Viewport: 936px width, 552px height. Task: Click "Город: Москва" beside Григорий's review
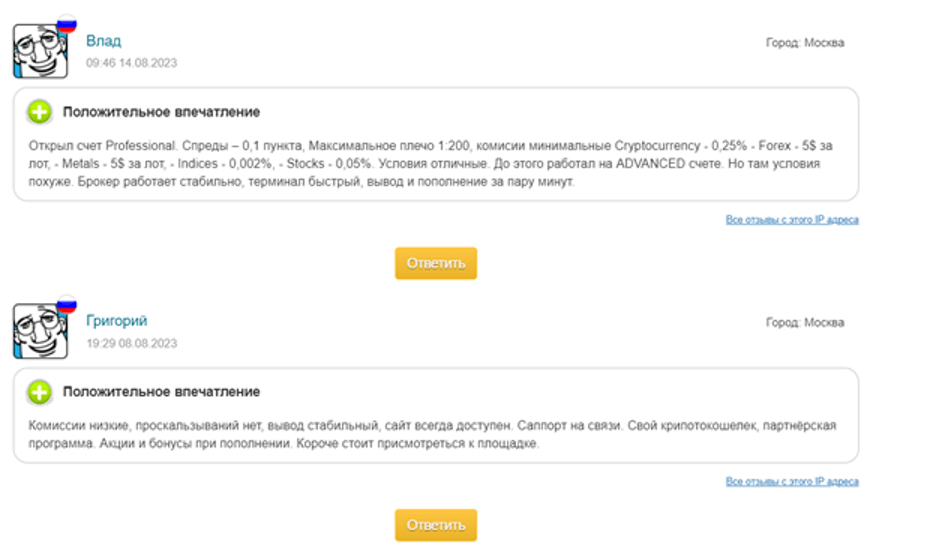804,323
